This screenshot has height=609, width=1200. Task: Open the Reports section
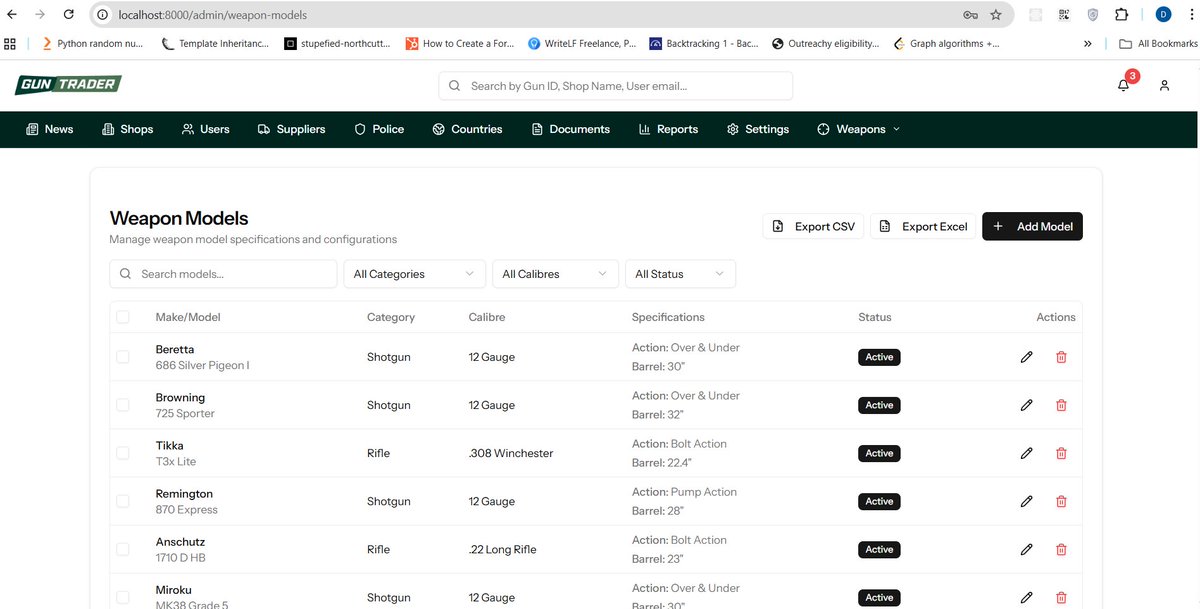[668, 129]
